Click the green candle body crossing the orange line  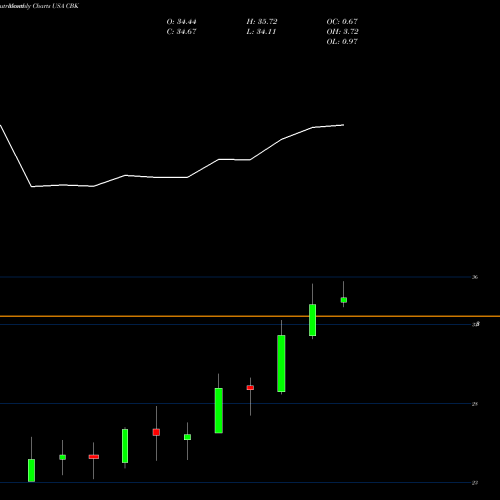coord(312,320)
